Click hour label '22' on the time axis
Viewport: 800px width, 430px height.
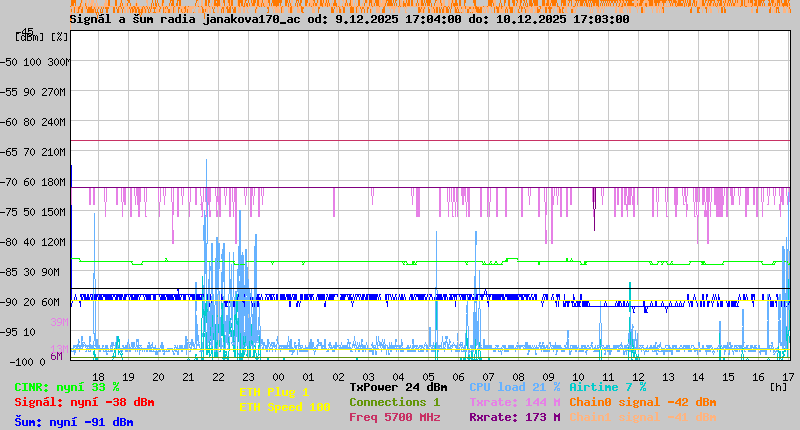point(218,377)
